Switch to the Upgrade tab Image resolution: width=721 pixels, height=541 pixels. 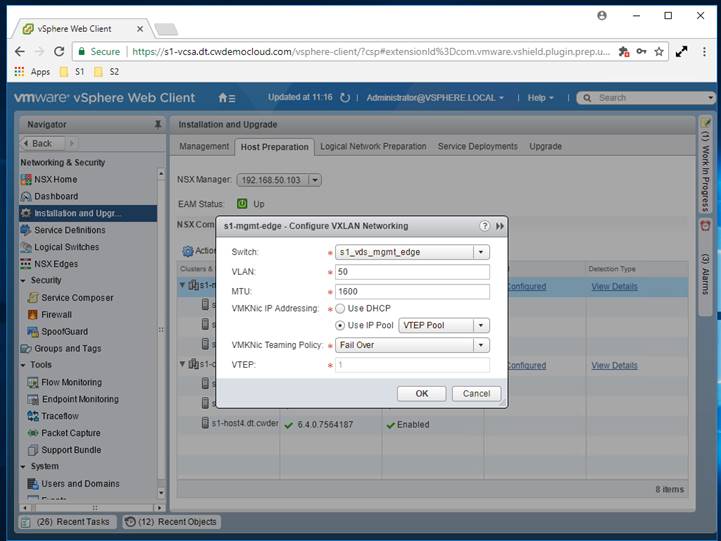[x=545, y=146]
